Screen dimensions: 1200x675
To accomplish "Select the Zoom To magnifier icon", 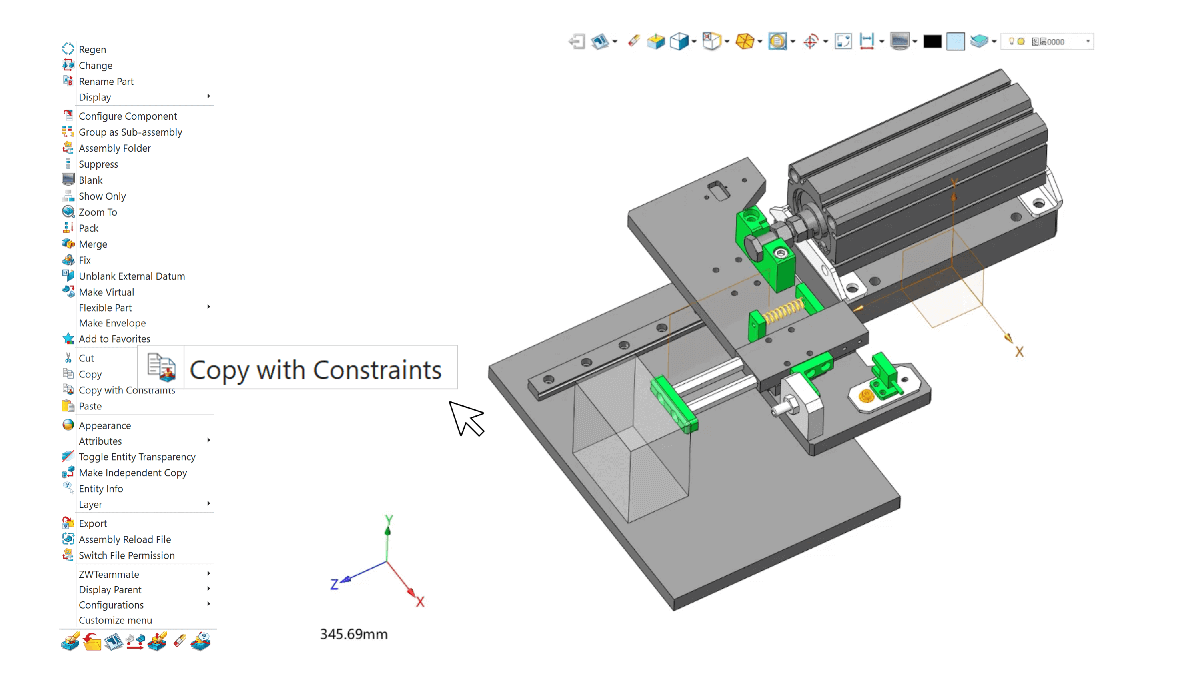I will pyautogui.click(x=68, y=212).
